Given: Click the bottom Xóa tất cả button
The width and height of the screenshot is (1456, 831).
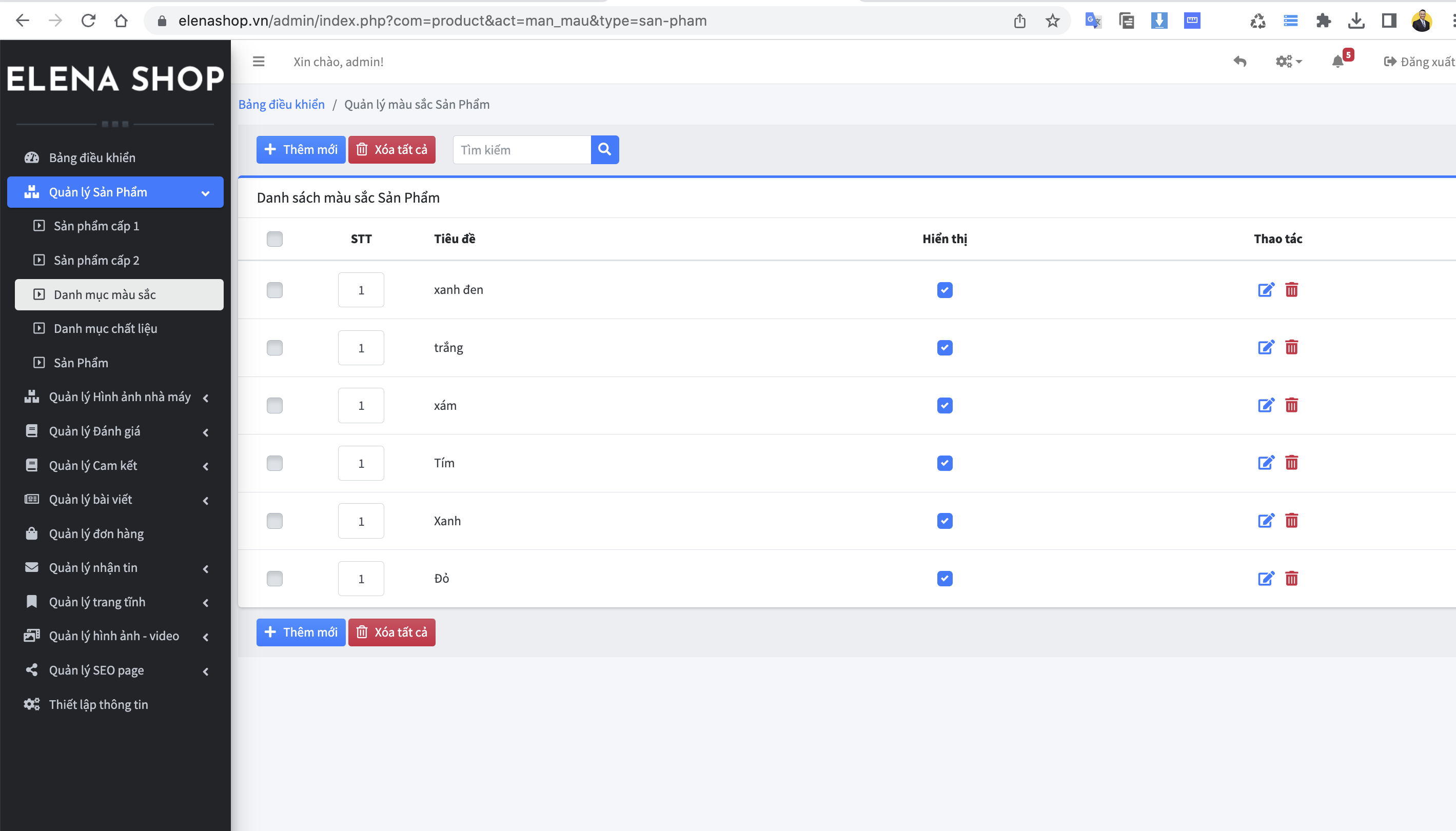Looking at the screenshot, I should point(391,632).
